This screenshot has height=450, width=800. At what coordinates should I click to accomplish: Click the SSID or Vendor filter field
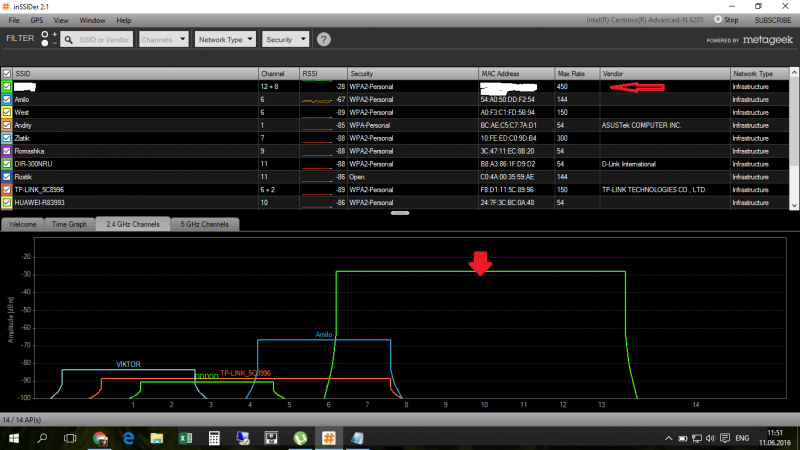click(98, 39)
